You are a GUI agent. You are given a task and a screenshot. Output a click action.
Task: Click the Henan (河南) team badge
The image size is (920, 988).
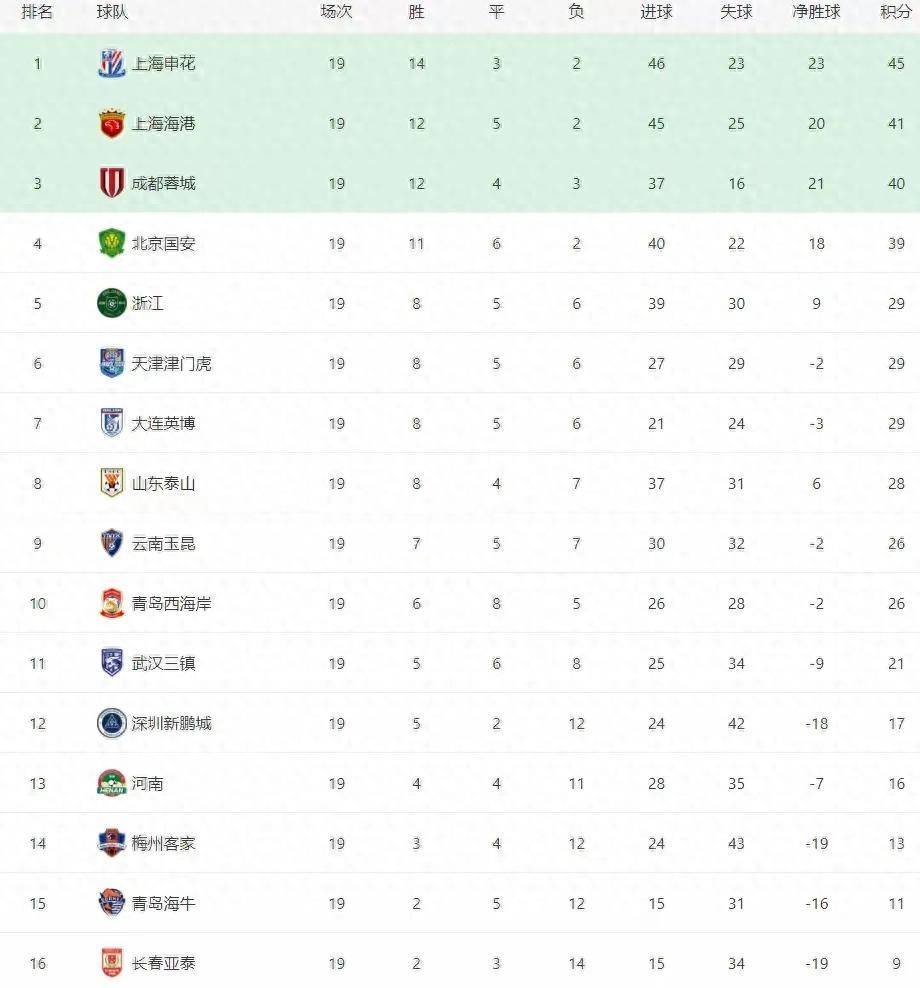(x=111, y=783)
